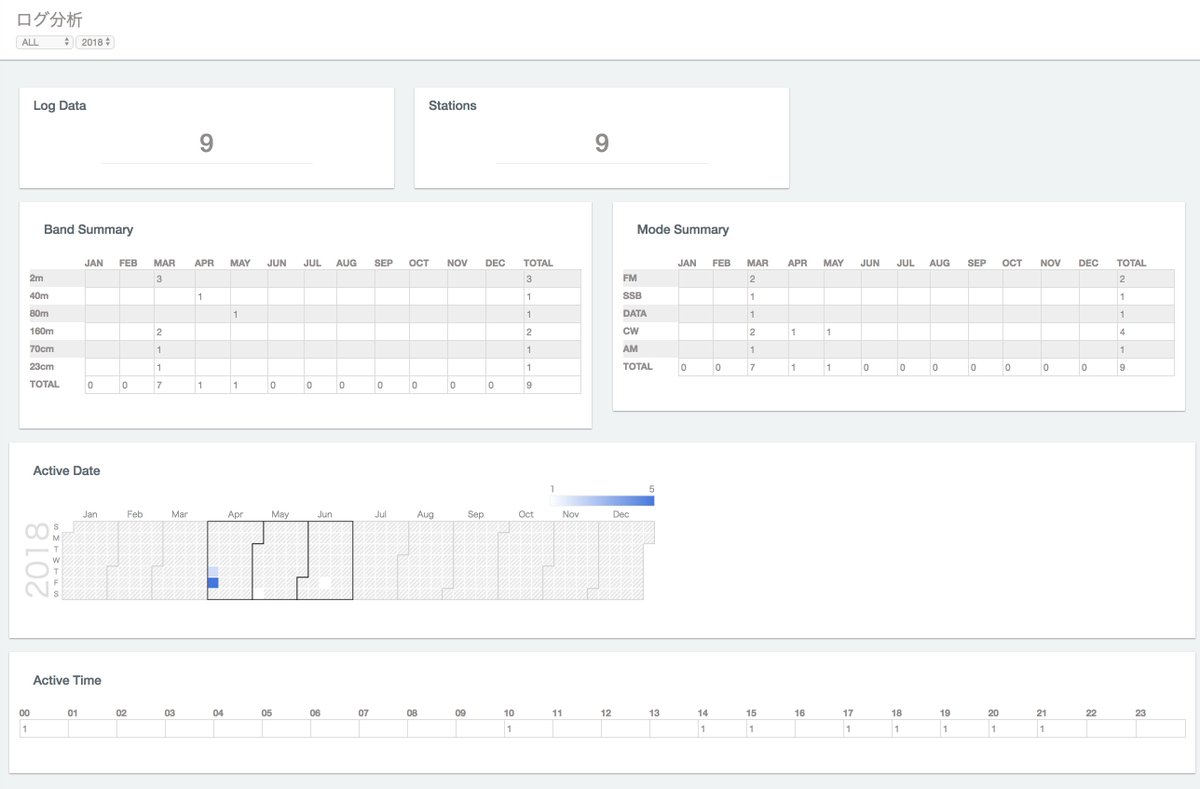Click the 160m MAR cell showing 2
The width and height of the screenshot is (1200, 789).
pos(174,332)
